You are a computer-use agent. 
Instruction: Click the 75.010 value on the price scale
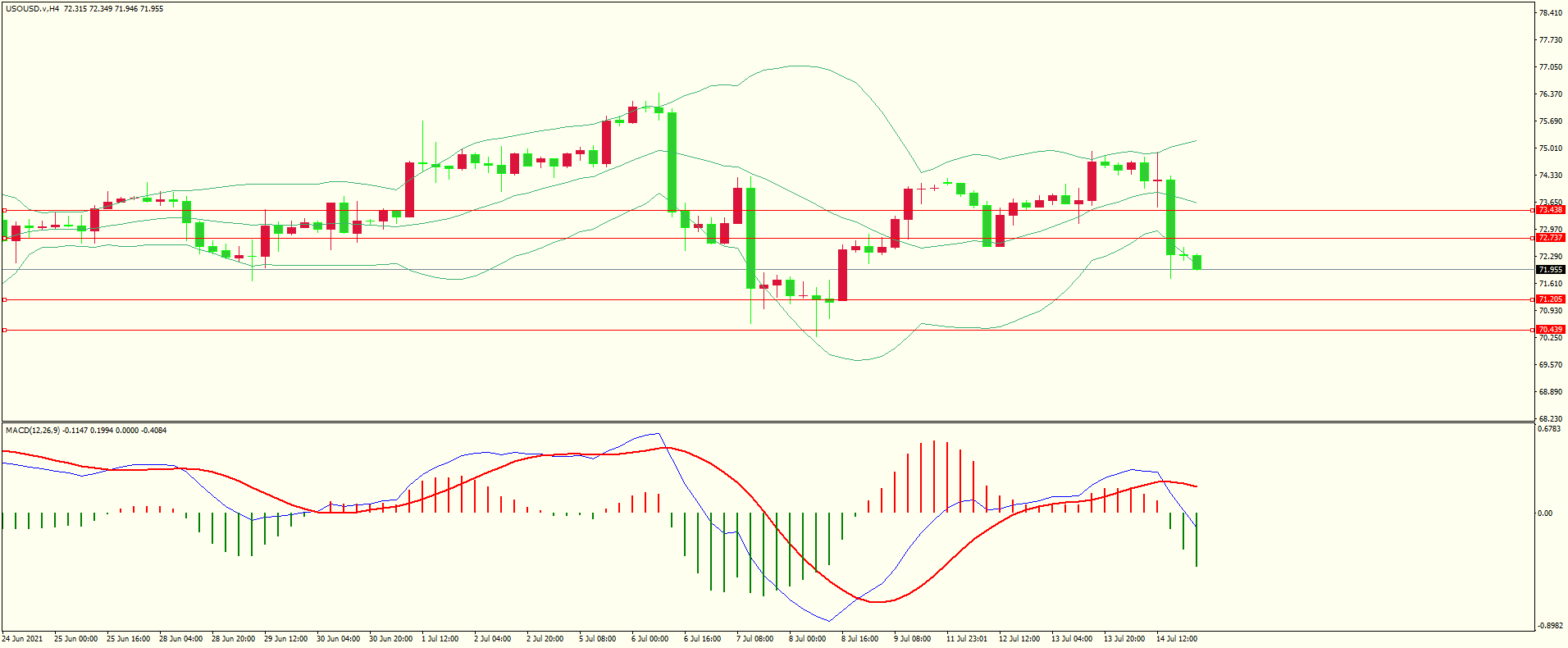(x=1550, y=148)
